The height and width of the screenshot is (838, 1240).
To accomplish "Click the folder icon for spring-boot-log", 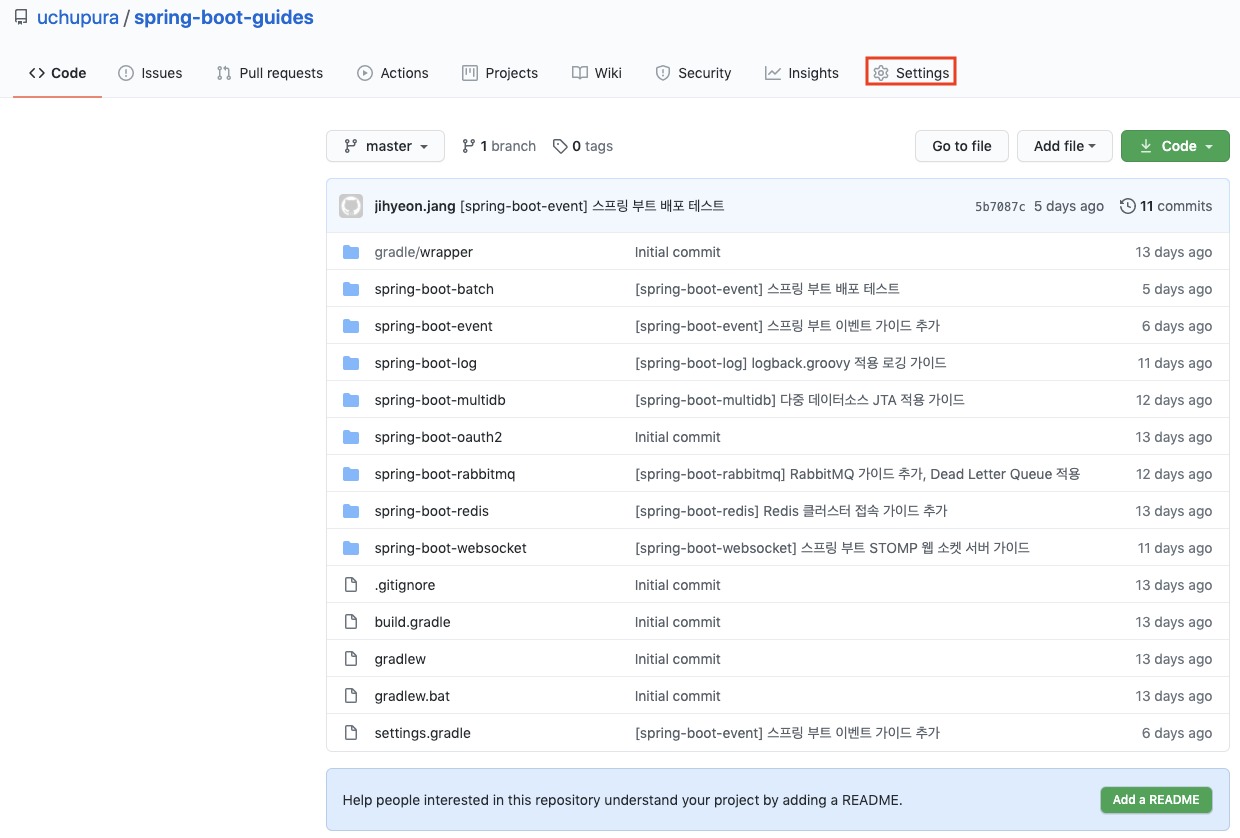I will (351, 363).
